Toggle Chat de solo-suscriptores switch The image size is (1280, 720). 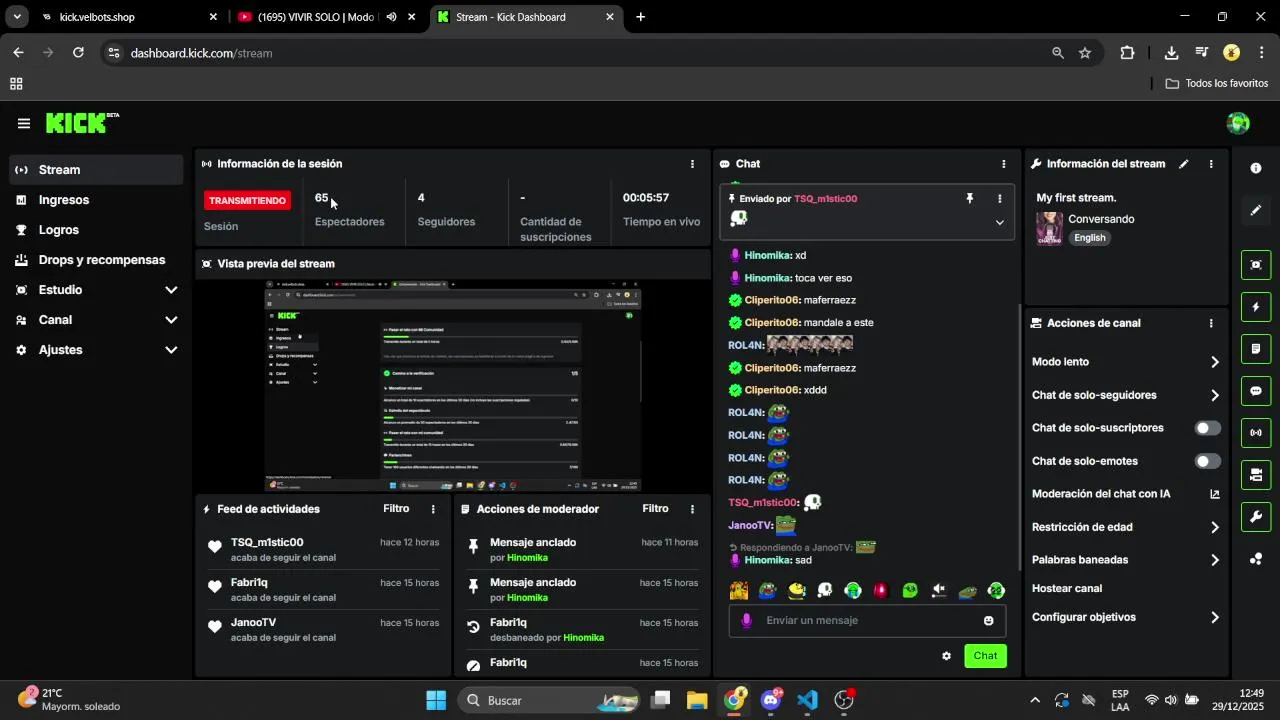click(x=1208, y=428)
